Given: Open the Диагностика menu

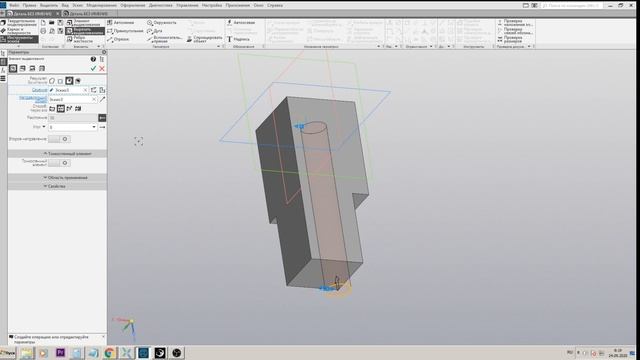Looking at the screenshot, I should tap(160, 5).
